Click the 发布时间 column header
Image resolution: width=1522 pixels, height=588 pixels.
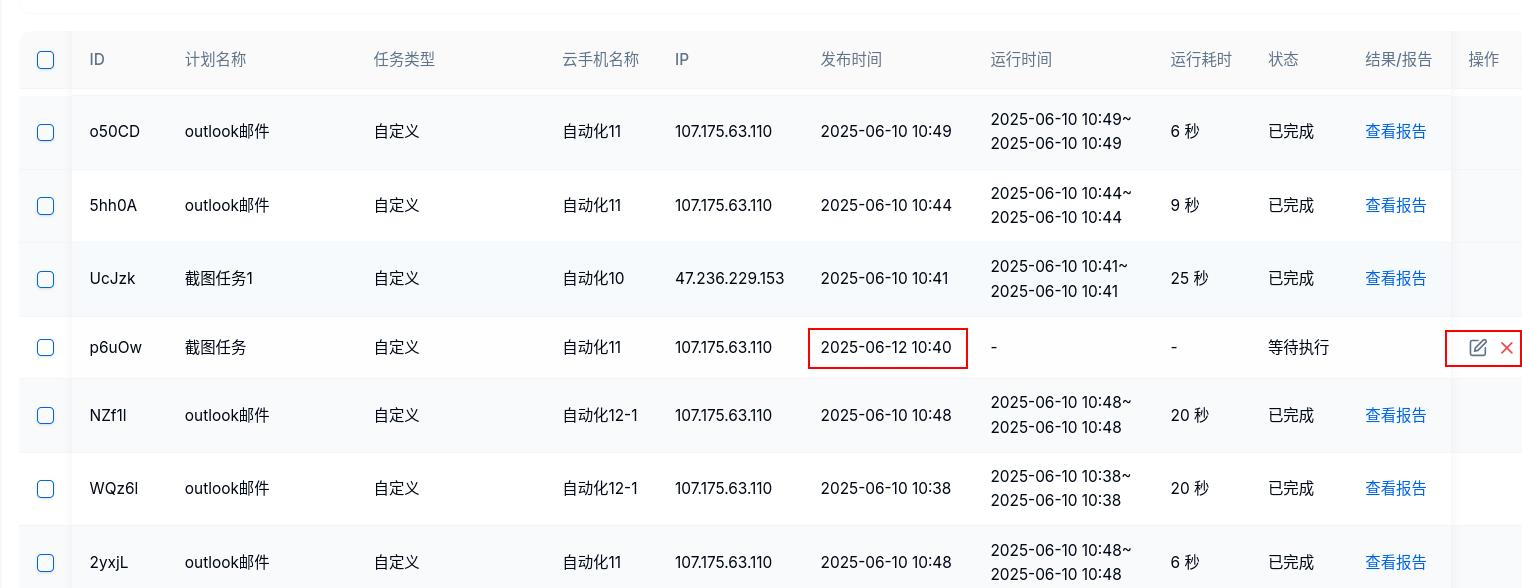tap(851, 60)
